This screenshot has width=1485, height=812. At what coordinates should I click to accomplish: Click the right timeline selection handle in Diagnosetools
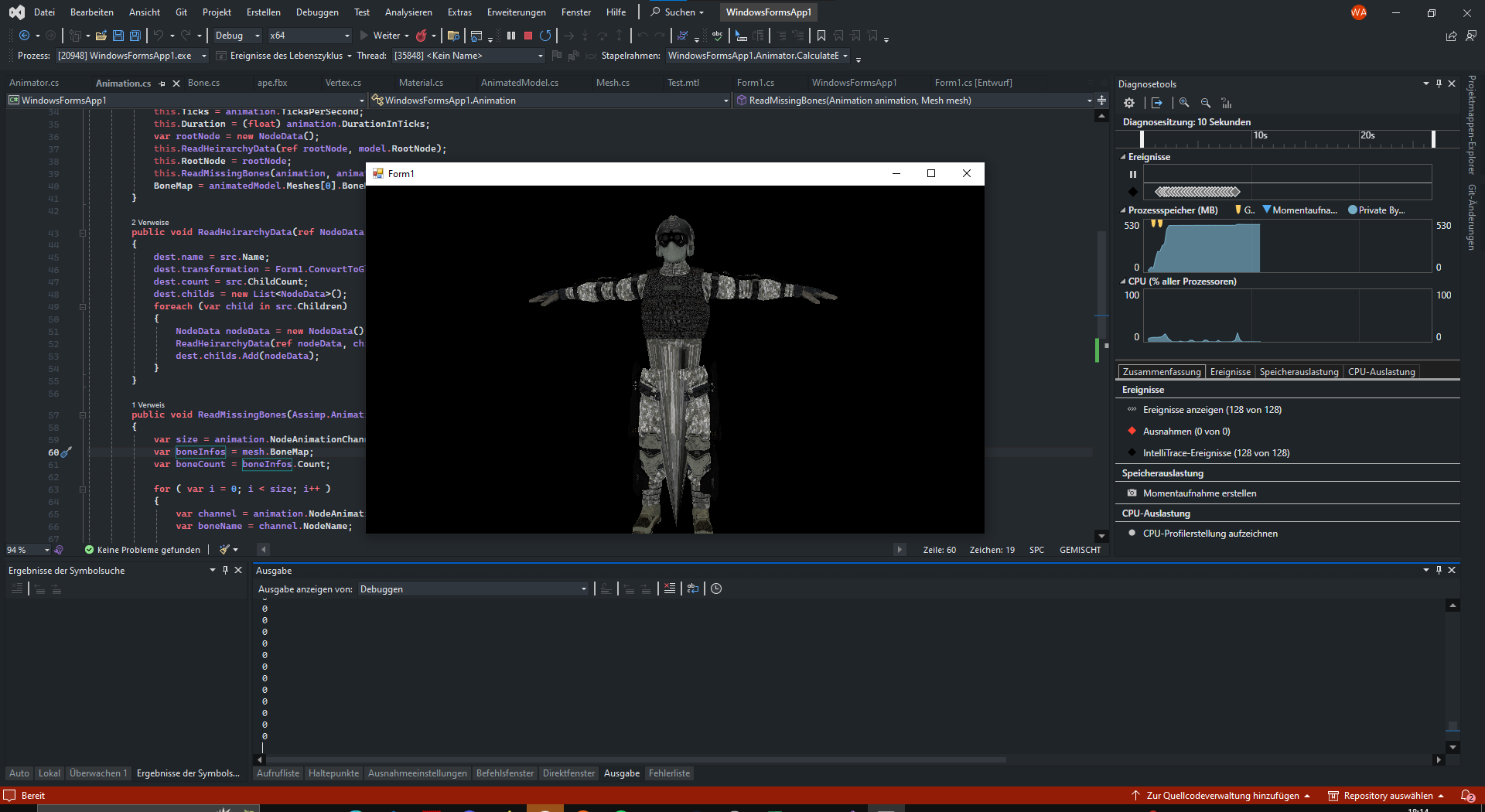1433,138
